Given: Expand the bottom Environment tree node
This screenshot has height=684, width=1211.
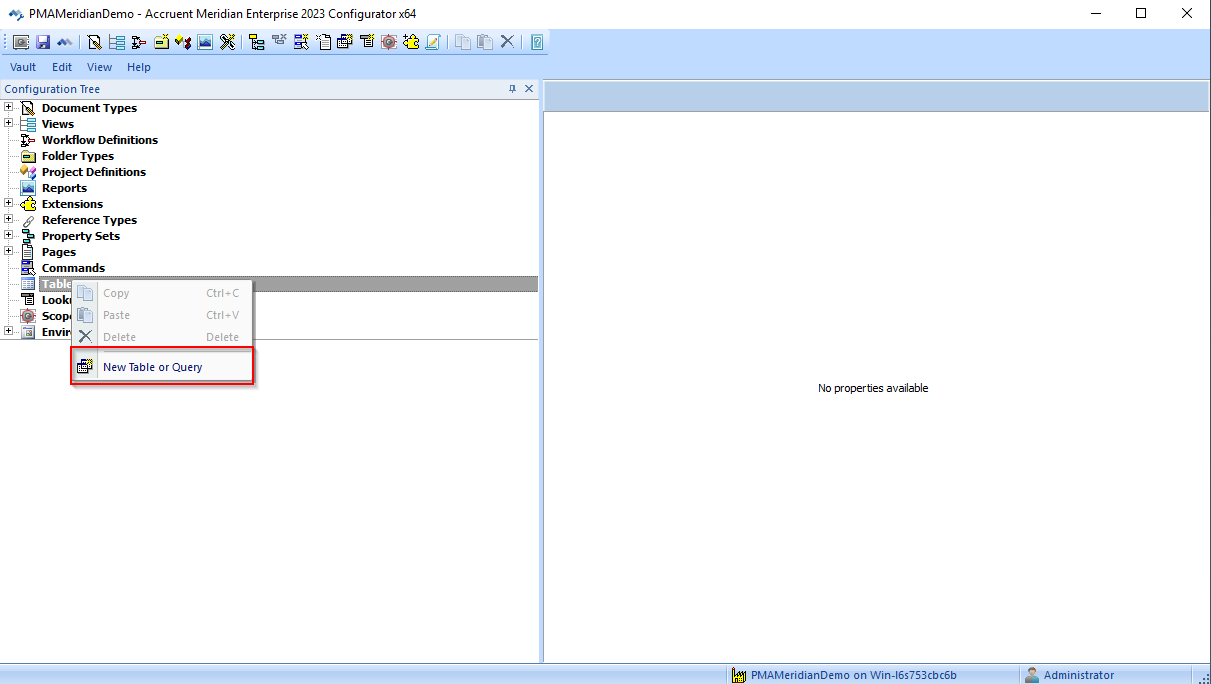Looking at the screenshot, I should coord(9,331).
